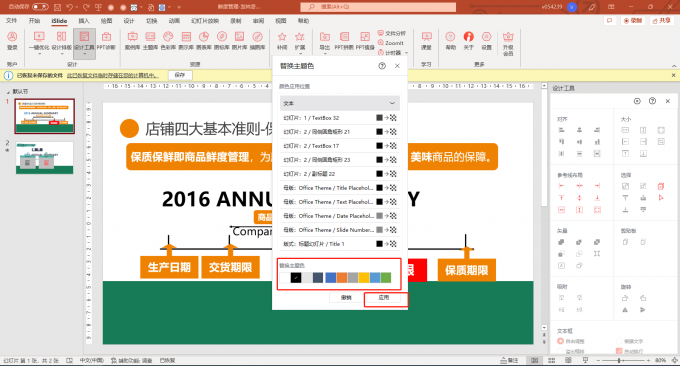The height and width of the screenshot is (366, 680).
Task: Switch to the 插入 tab
Action: pos(84,21)
